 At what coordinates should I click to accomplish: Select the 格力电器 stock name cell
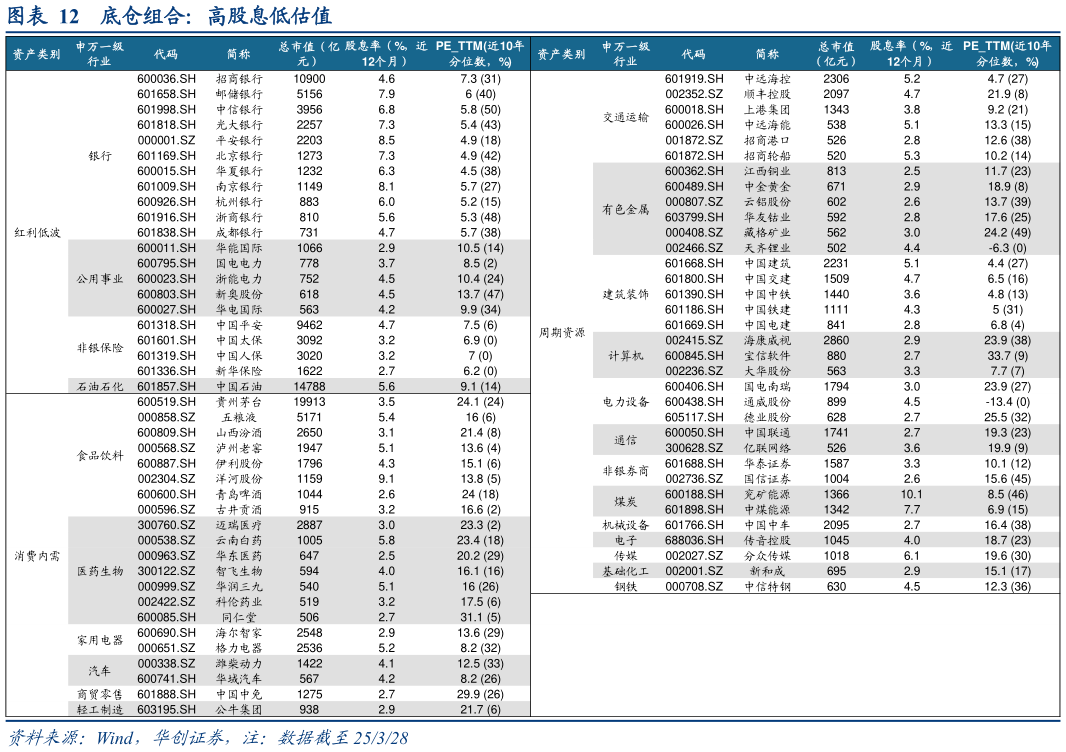tap(239, 648)
